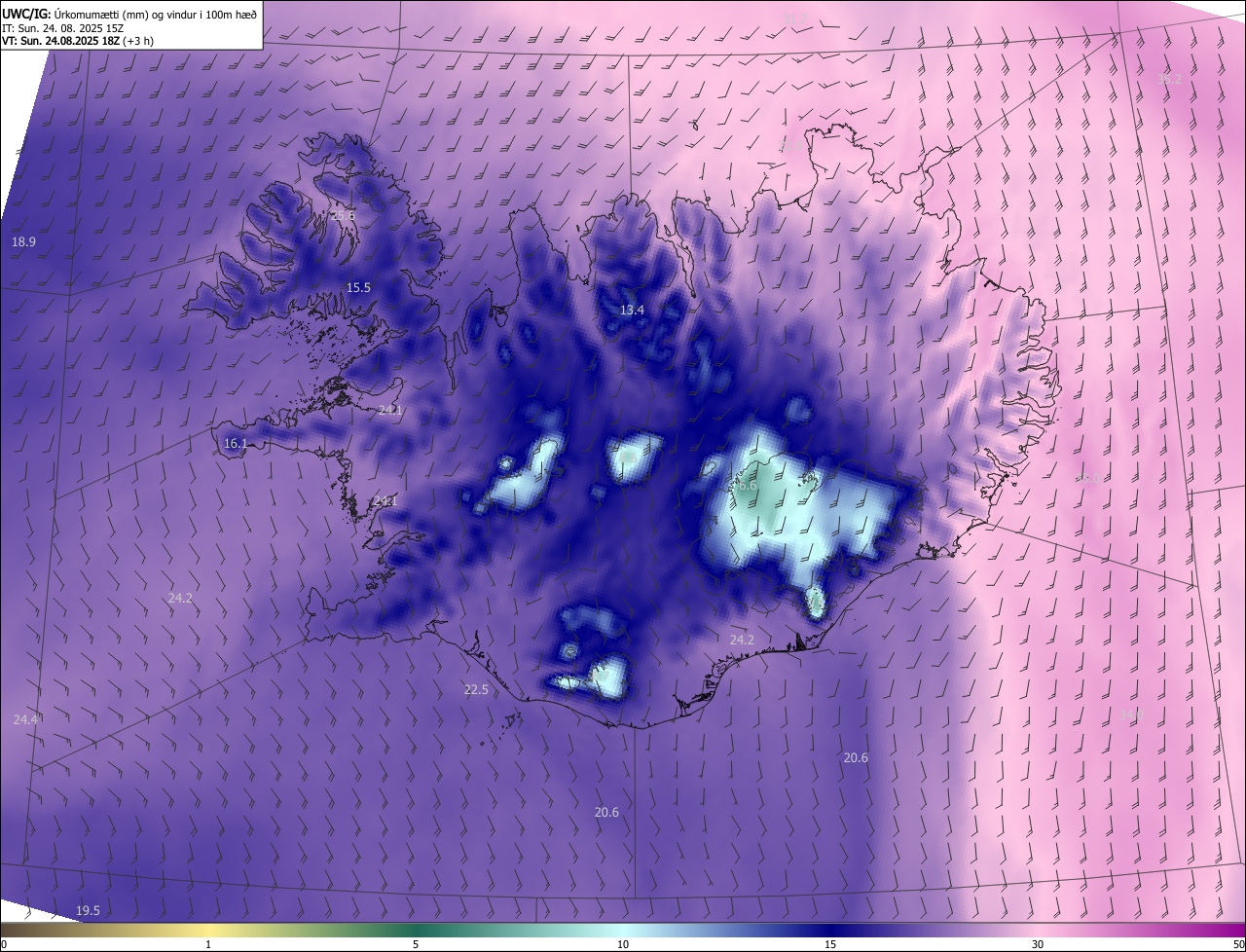Select the 15.5 value in the Westfjords
The image size is (1246, 952).
point(359,287)
